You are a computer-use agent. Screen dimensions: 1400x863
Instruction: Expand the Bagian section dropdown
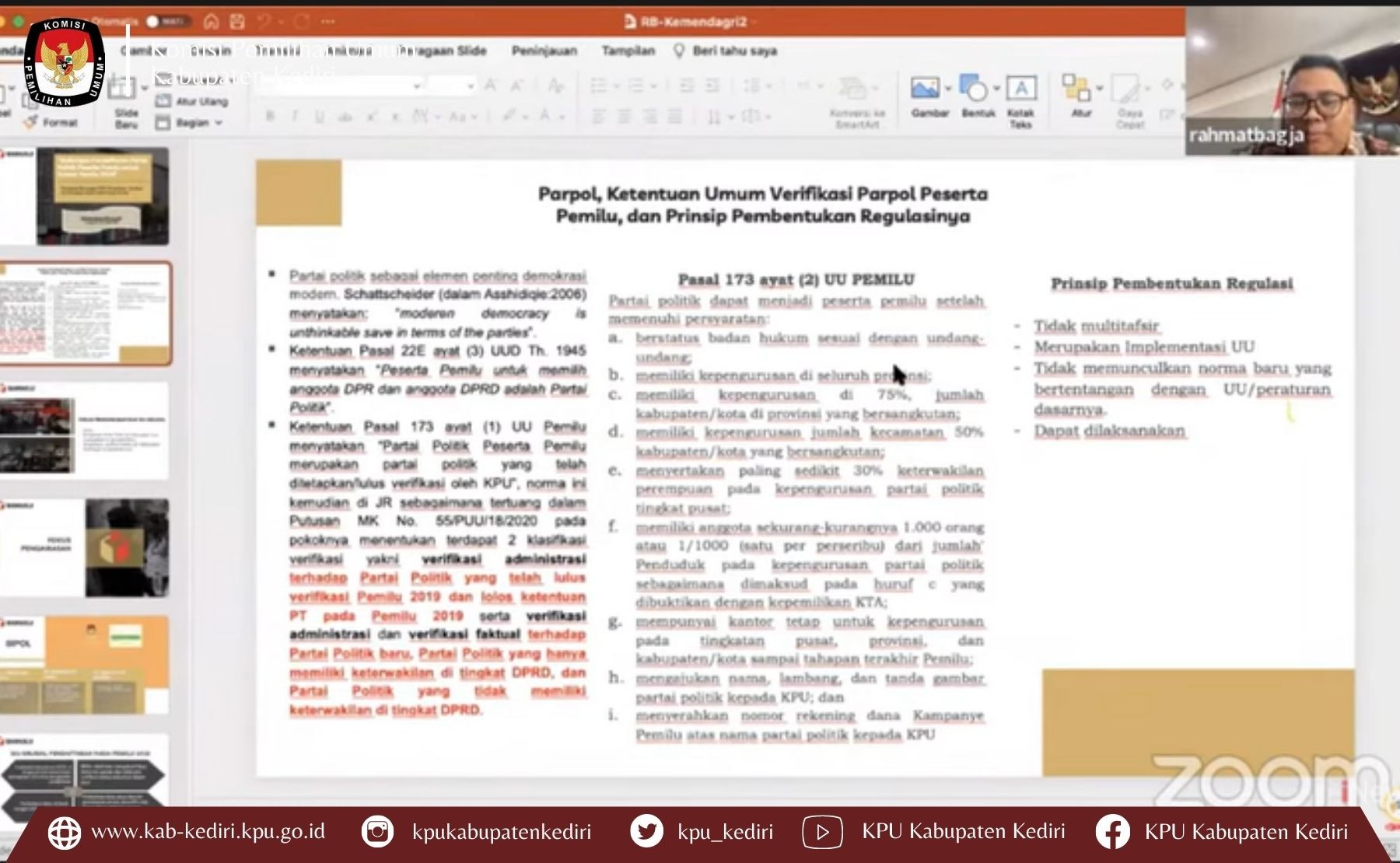pyautogui.click(x=191, y=123)
